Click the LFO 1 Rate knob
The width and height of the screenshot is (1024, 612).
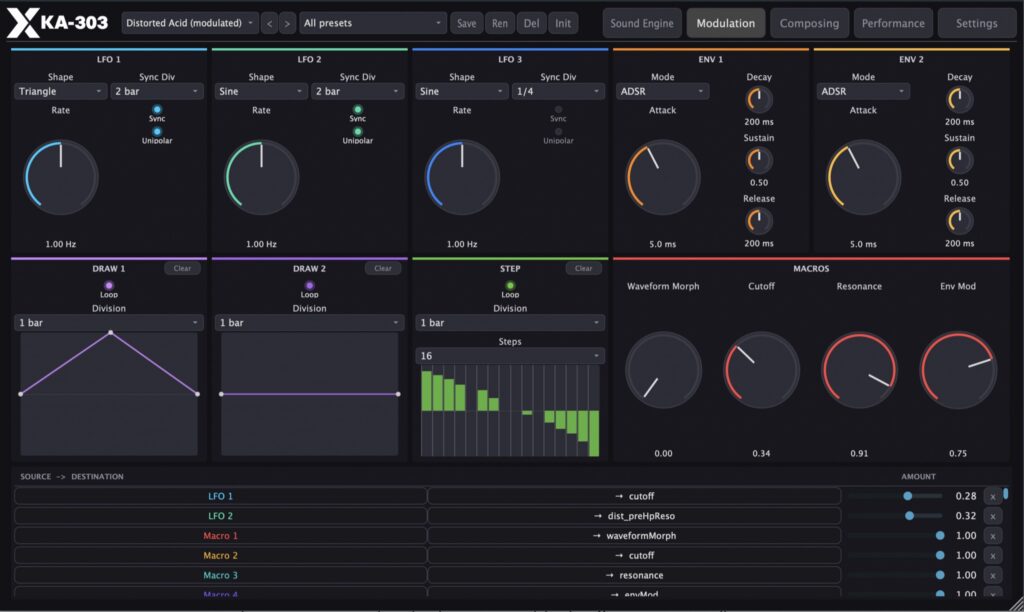[x=61, y=177]
